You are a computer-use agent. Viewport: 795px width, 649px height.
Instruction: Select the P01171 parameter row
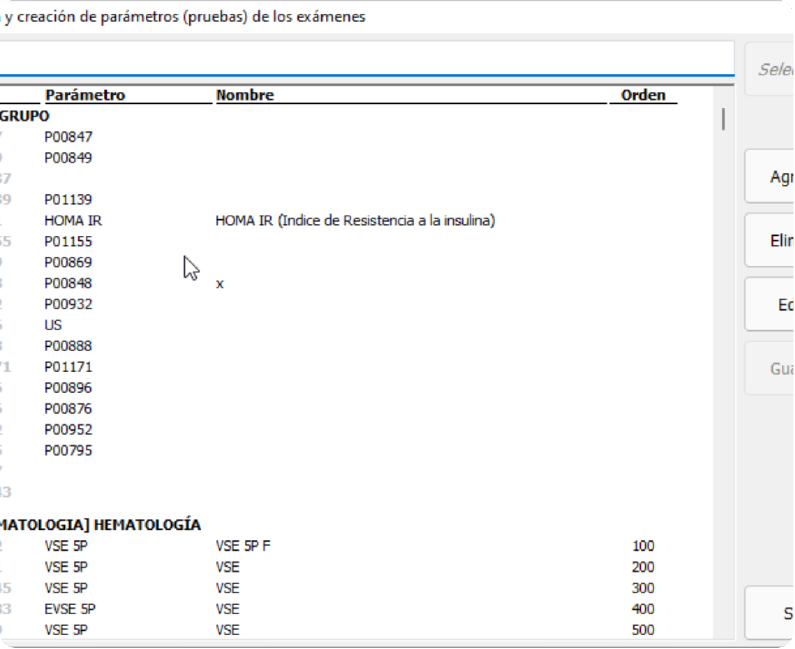click(68, 367)
